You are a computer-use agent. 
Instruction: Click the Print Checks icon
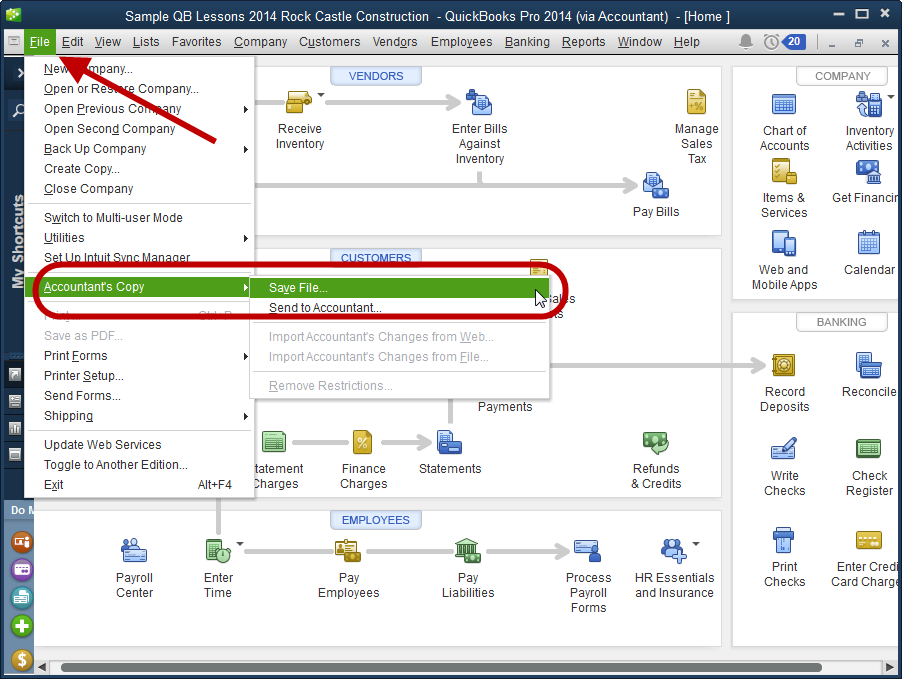pyautogui.click(x=783, y=540)
